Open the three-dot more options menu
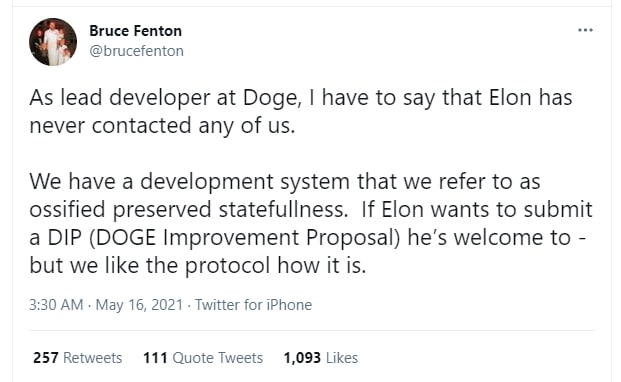The width and height of the screenshot is (621, 382). tap(585, 30)
